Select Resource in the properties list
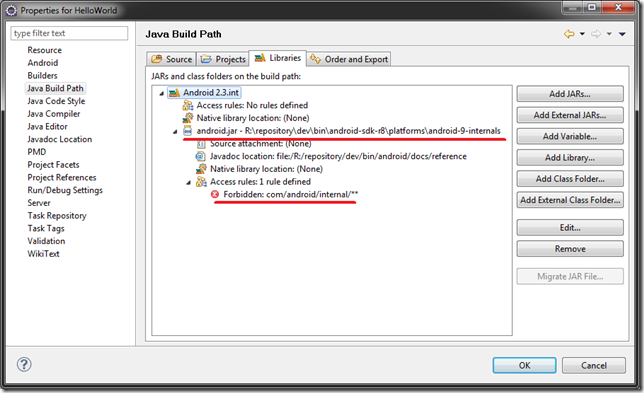This screenshot has height=393, width=644. click(44, 50)
